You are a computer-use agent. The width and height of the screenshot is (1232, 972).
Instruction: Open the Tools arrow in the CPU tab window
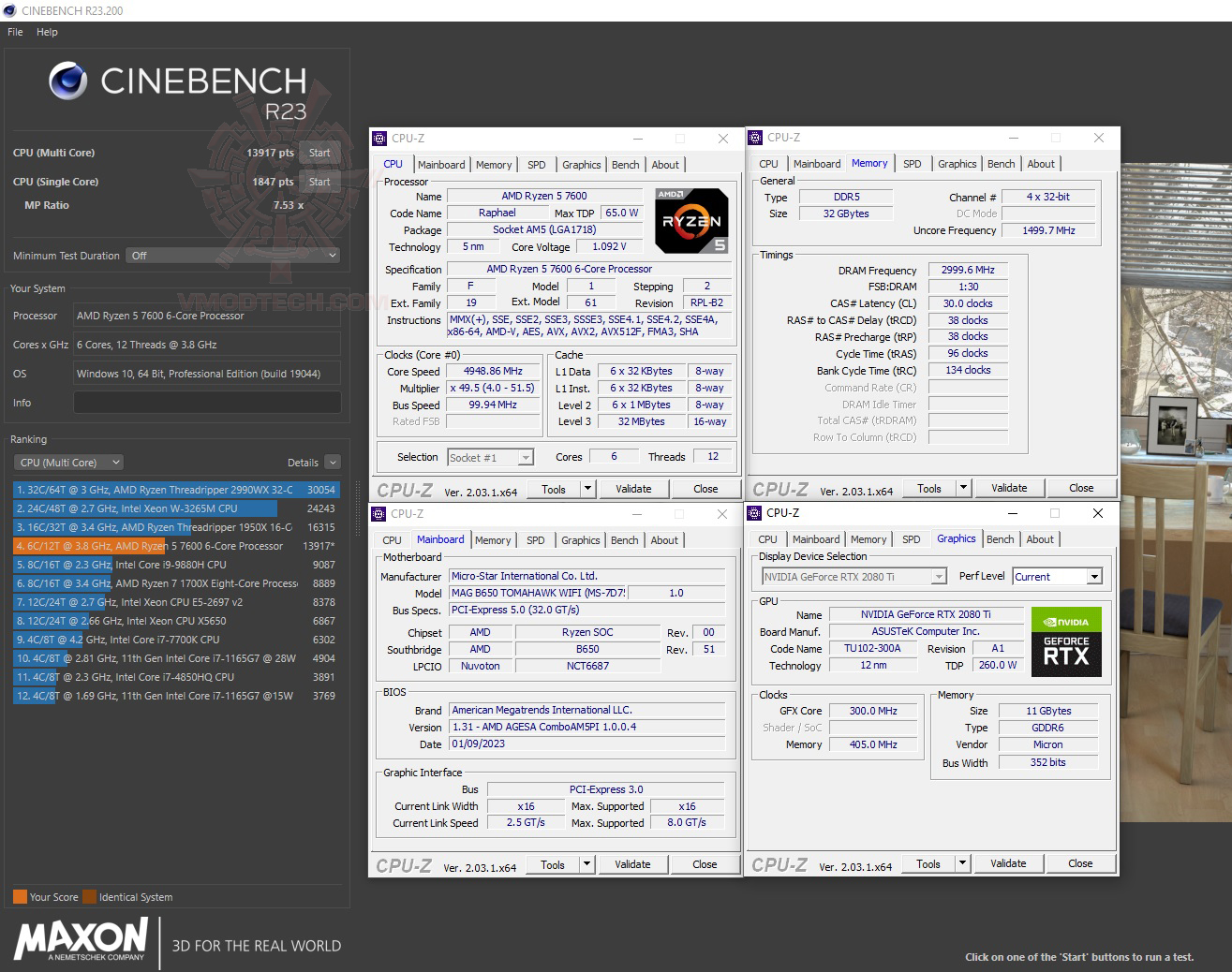coord(587,489)
